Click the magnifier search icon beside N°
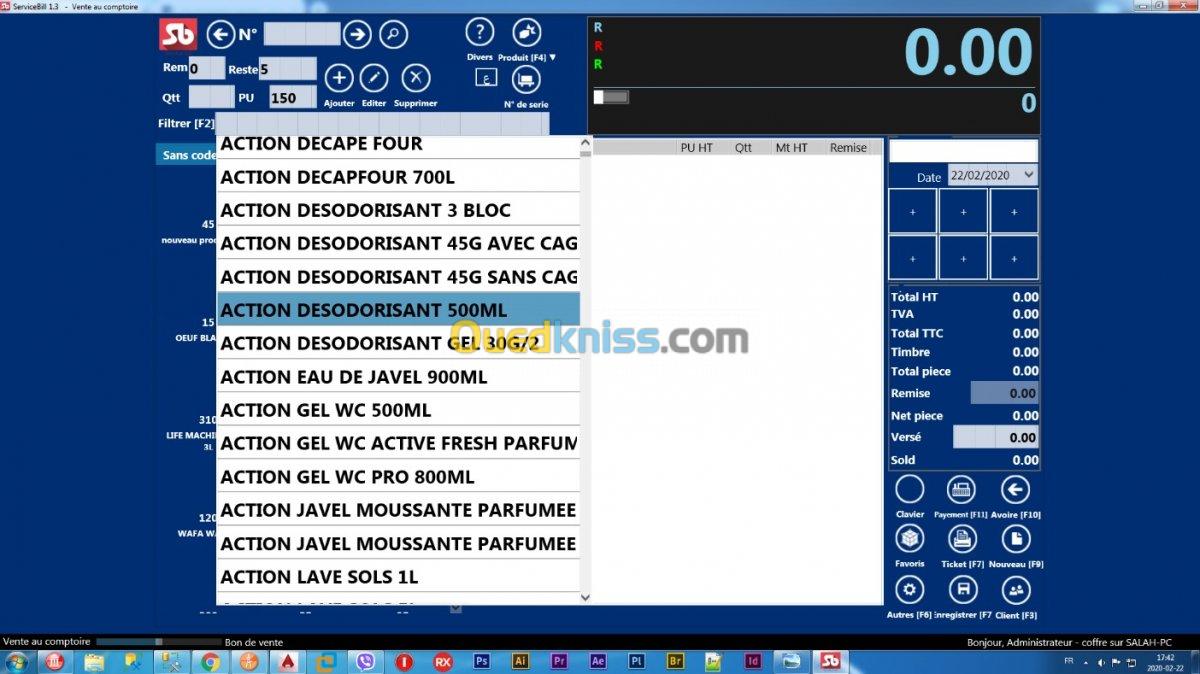The width and height of the screenshot is (1200, 674). pos(393,35)
